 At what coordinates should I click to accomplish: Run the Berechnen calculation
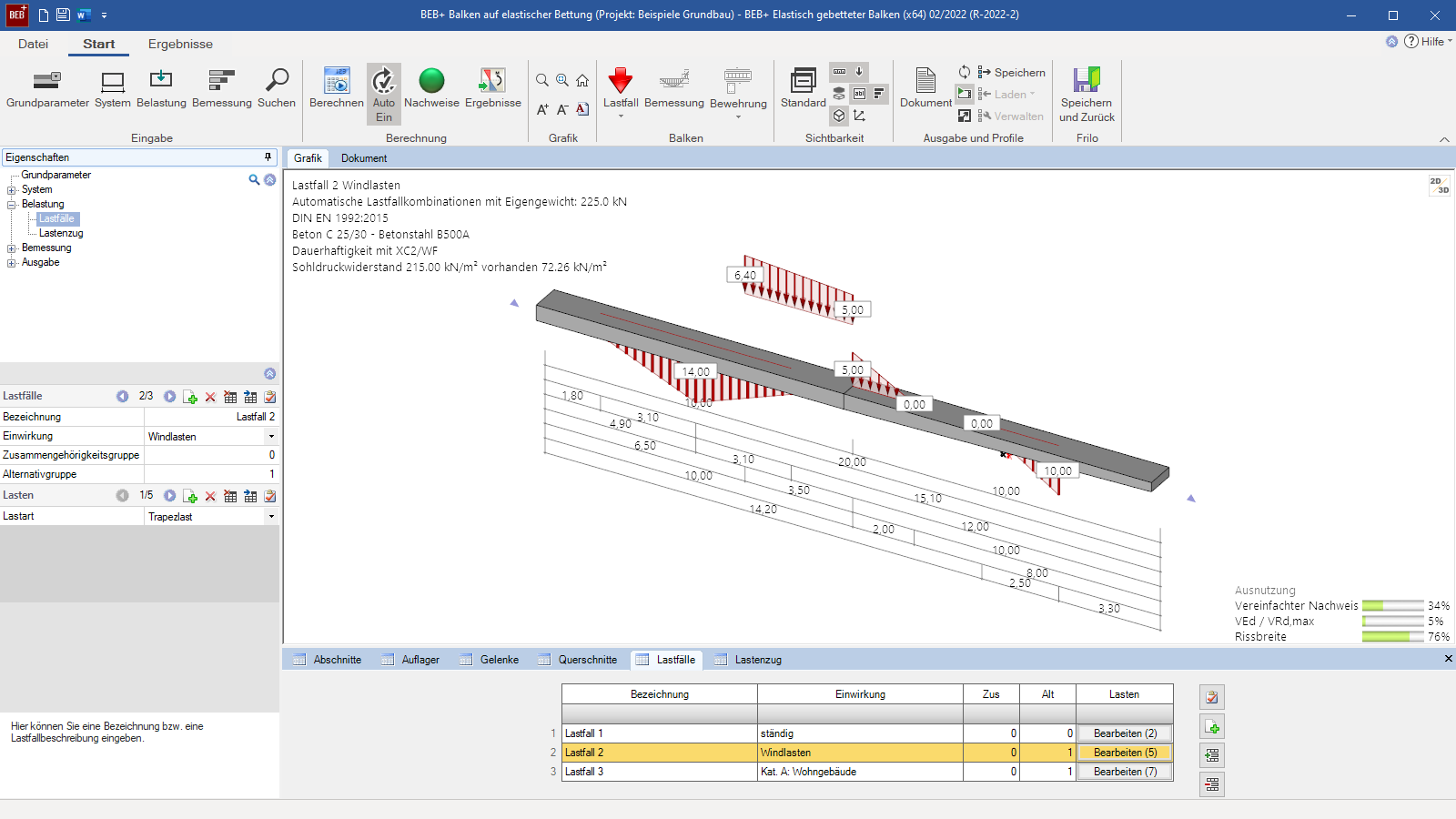click(x=337, y=89)
